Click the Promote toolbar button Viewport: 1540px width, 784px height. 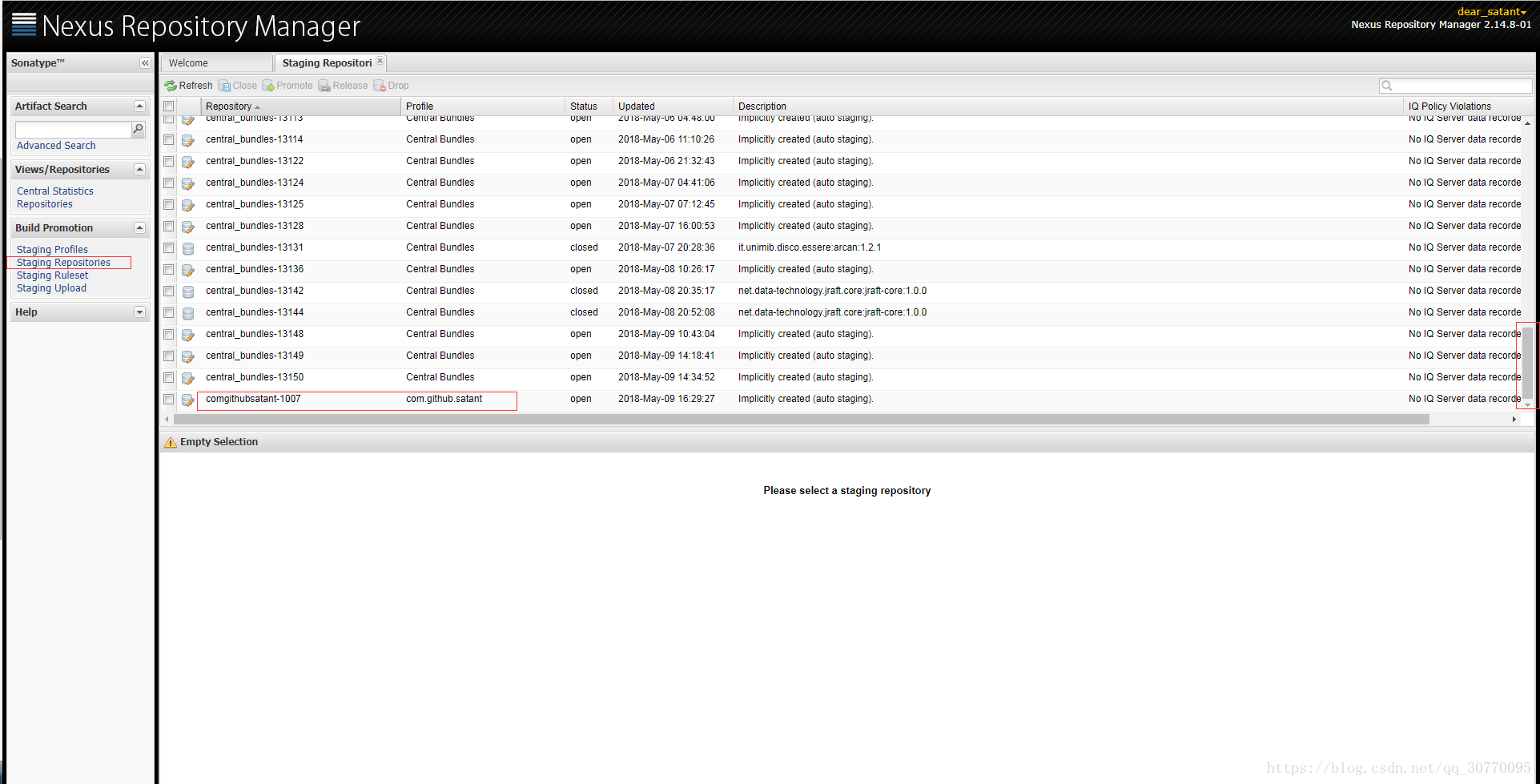(x=287, y=86)
